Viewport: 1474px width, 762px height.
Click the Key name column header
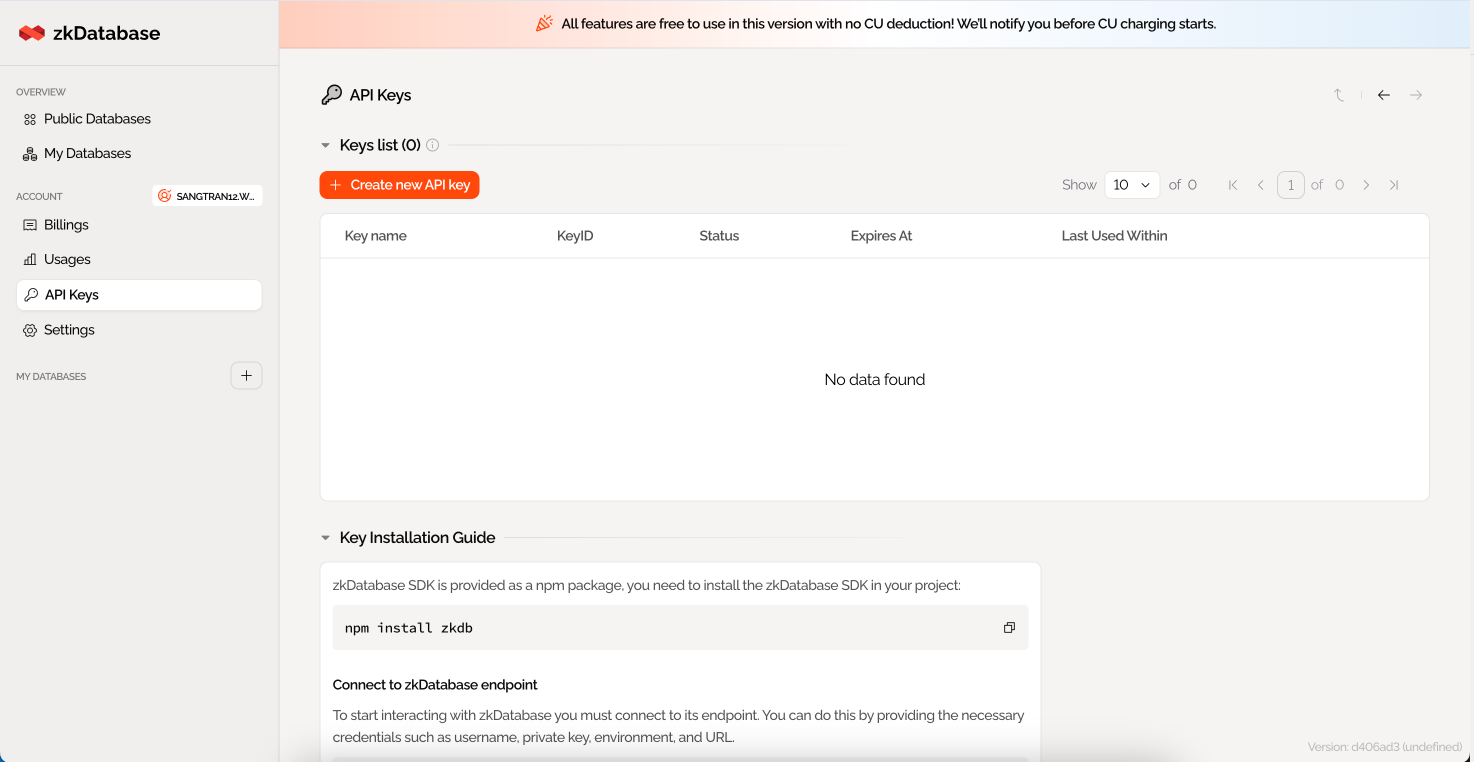click(x=376, y=236)
